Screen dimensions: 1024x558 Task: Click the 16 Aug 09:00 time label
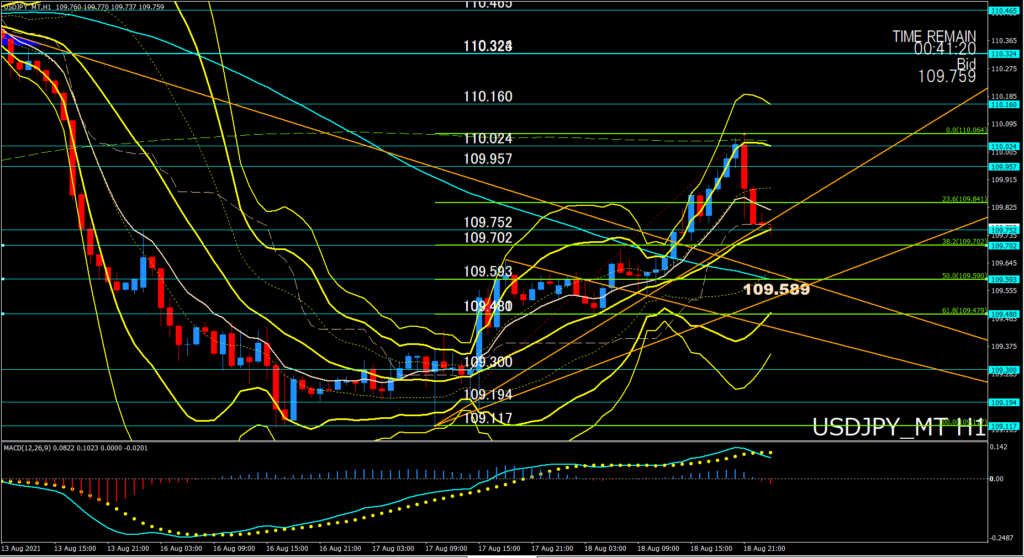[x=234, y=549]
